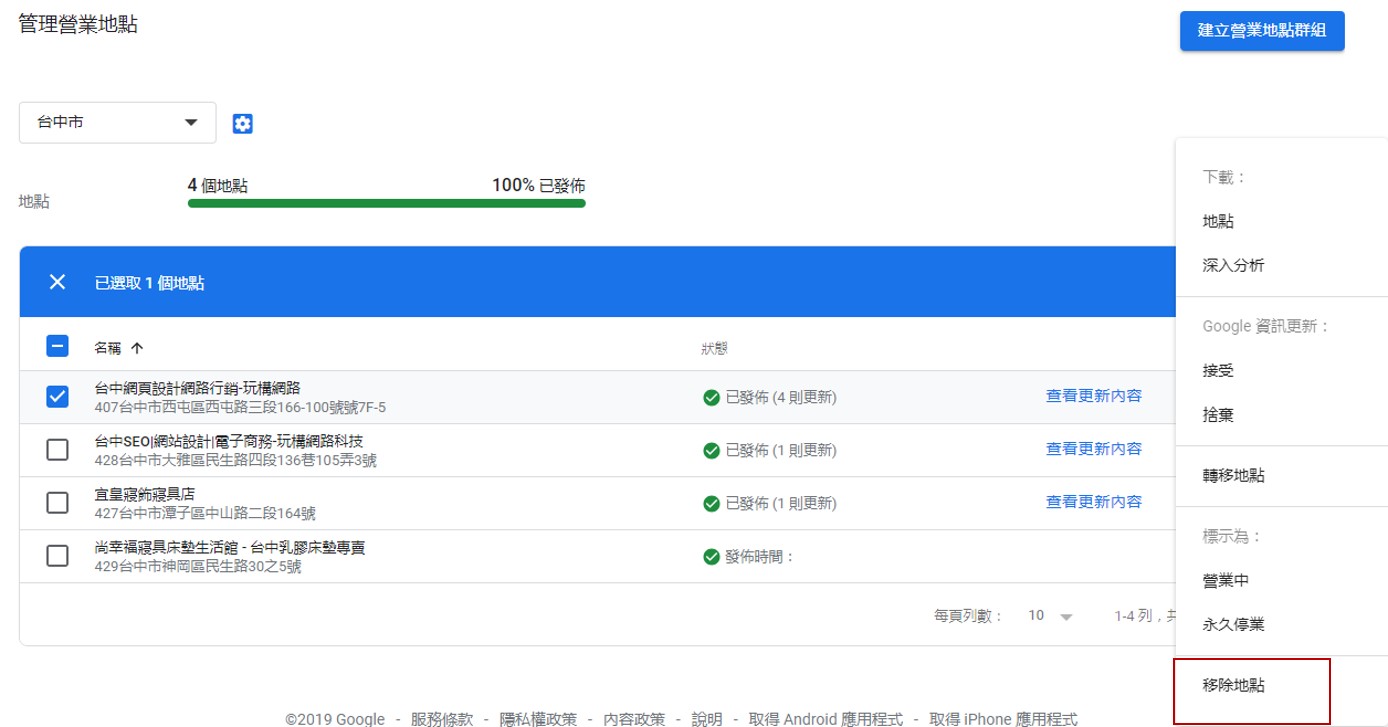Open the 台中市 location group dropdown
The image size is (1388, 727).
point(117,122)
